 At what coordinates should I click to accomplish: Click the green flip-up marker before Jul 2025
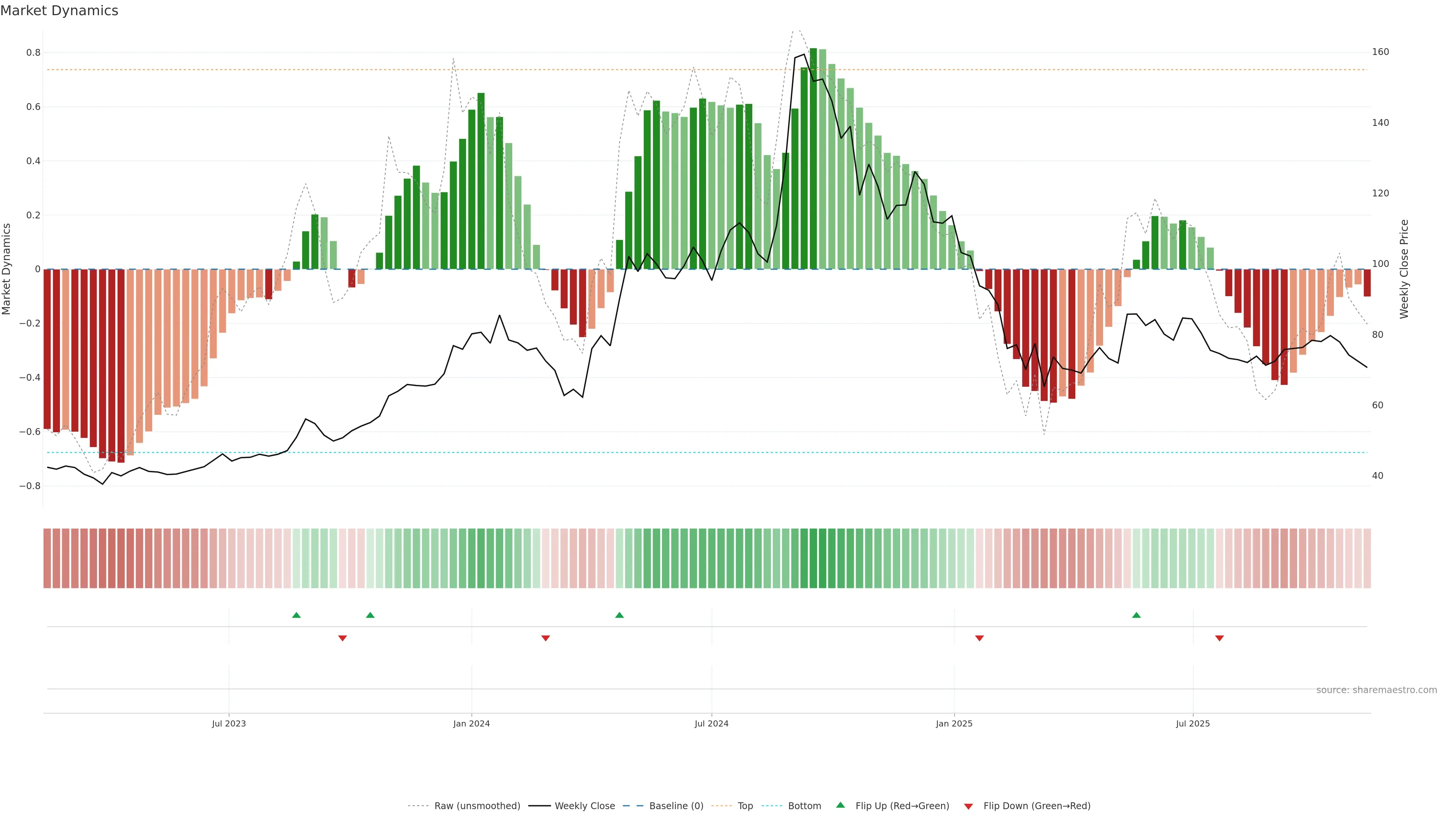(x=1136, y=615)
